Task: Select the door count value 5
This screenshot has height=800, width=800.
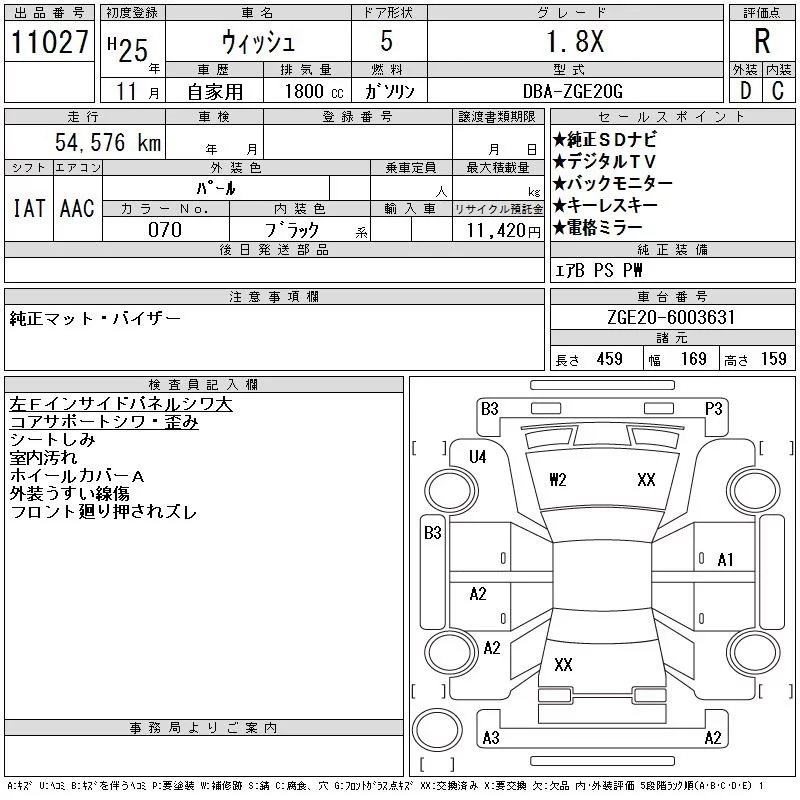Action: [x=387, y=41]
